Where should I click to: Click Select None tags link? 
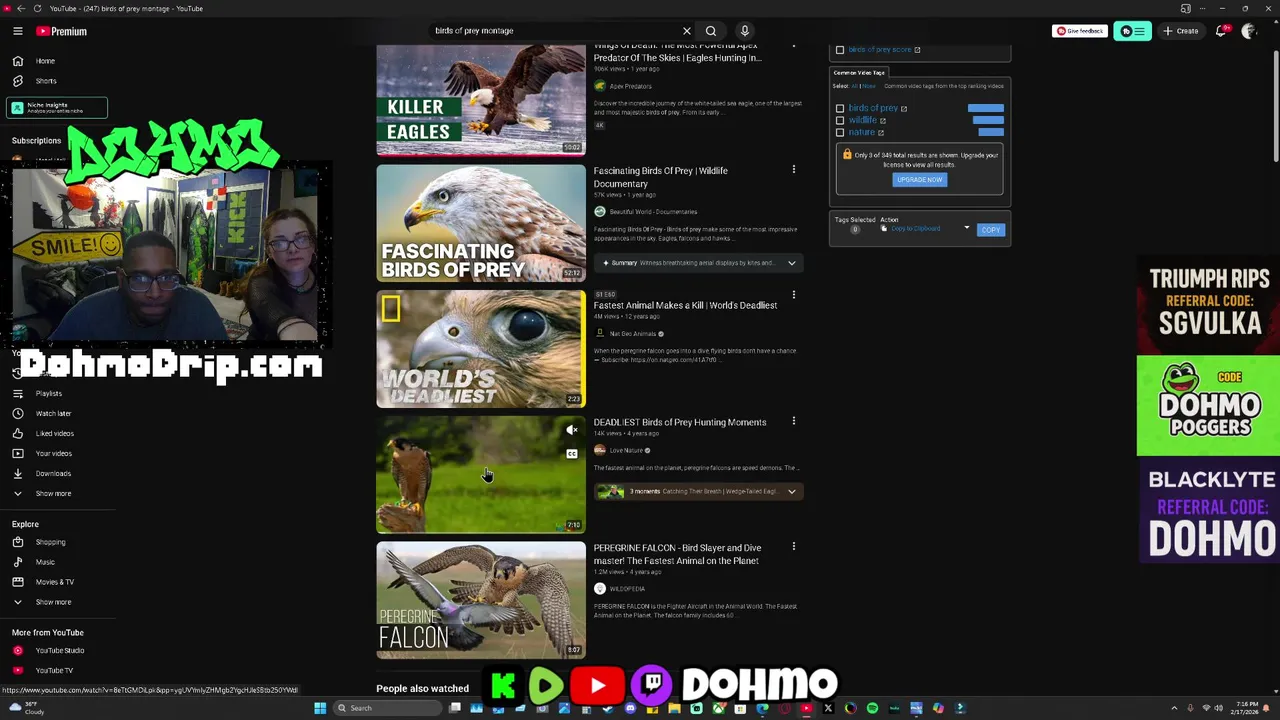[x=869, y=86]
